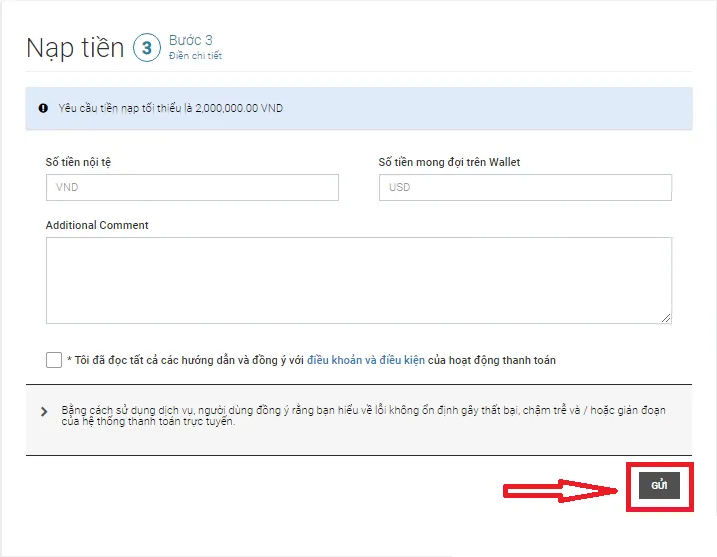Tick the terms agreement checkbox
The image size is (717, 557).
point(54,360)
